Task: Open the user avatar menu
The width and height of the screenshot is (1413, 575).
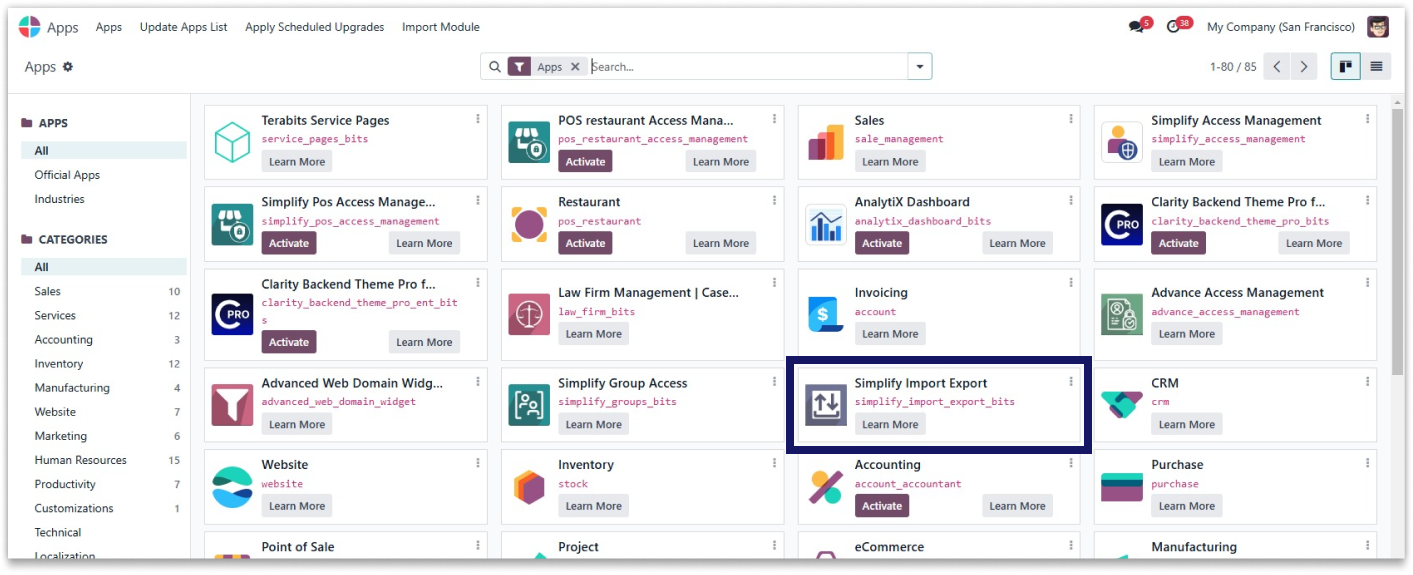Action: click(x=1378, y=27)
